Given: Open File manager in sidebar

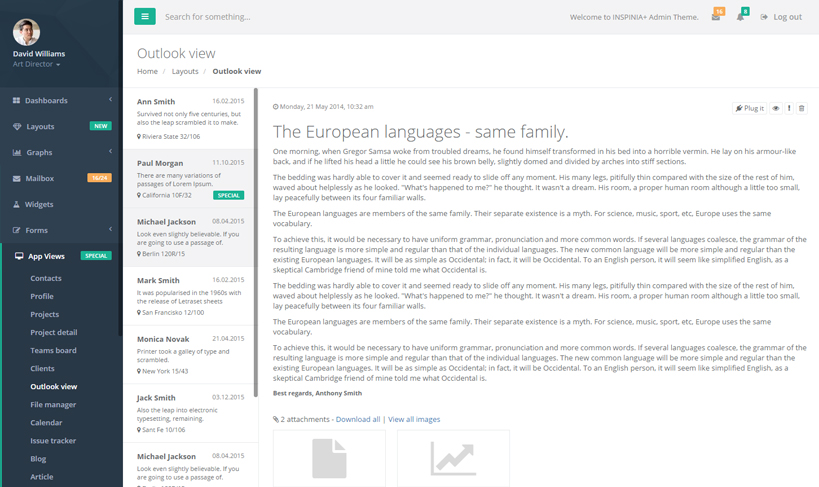Looking at the screenshot, I should click(x=53, y=404).
